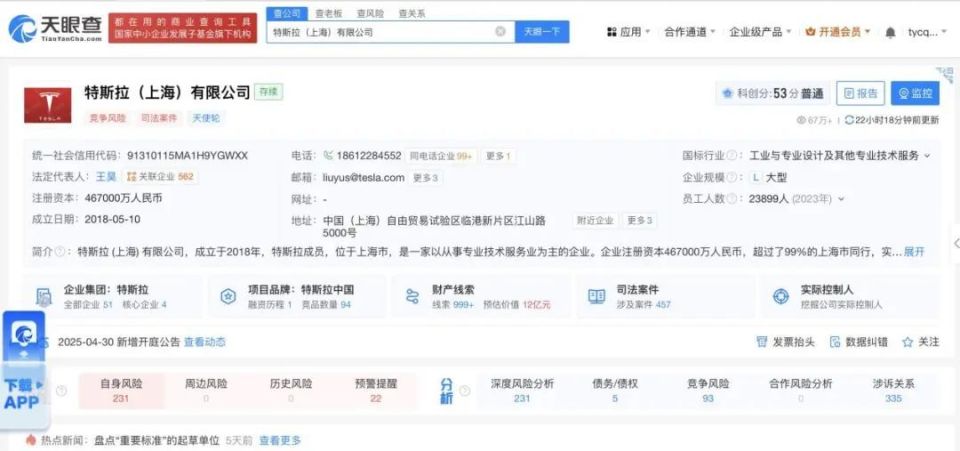Click 发票抬头 with its icon
The width and height of the screenshot is (960, 451).
click(x=786, y=342)
